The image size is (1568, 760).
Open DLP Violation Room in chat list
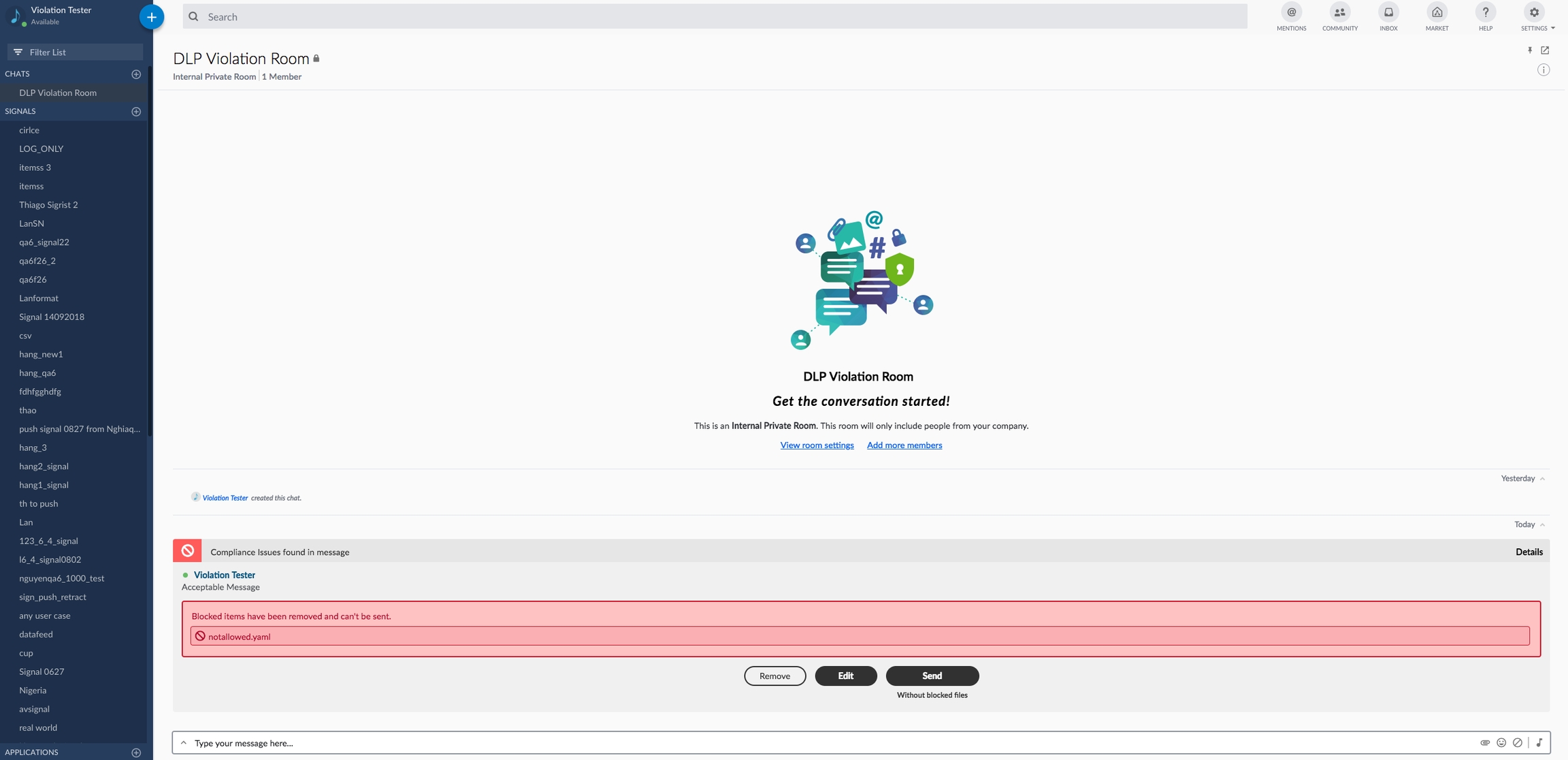click(58, 93)
